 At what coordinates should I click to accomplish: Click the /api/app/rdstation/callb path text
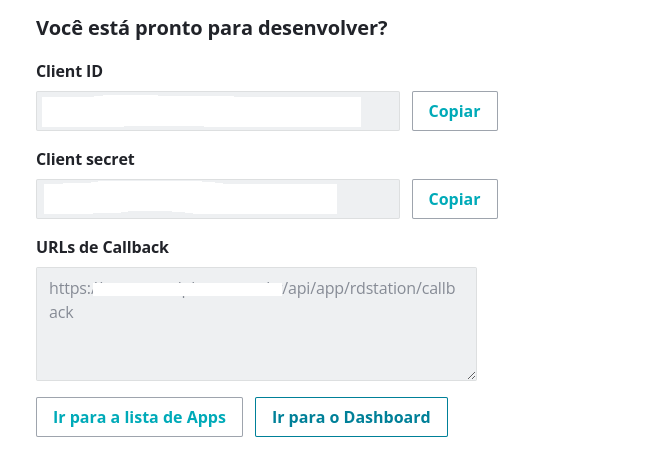[373, 290]
